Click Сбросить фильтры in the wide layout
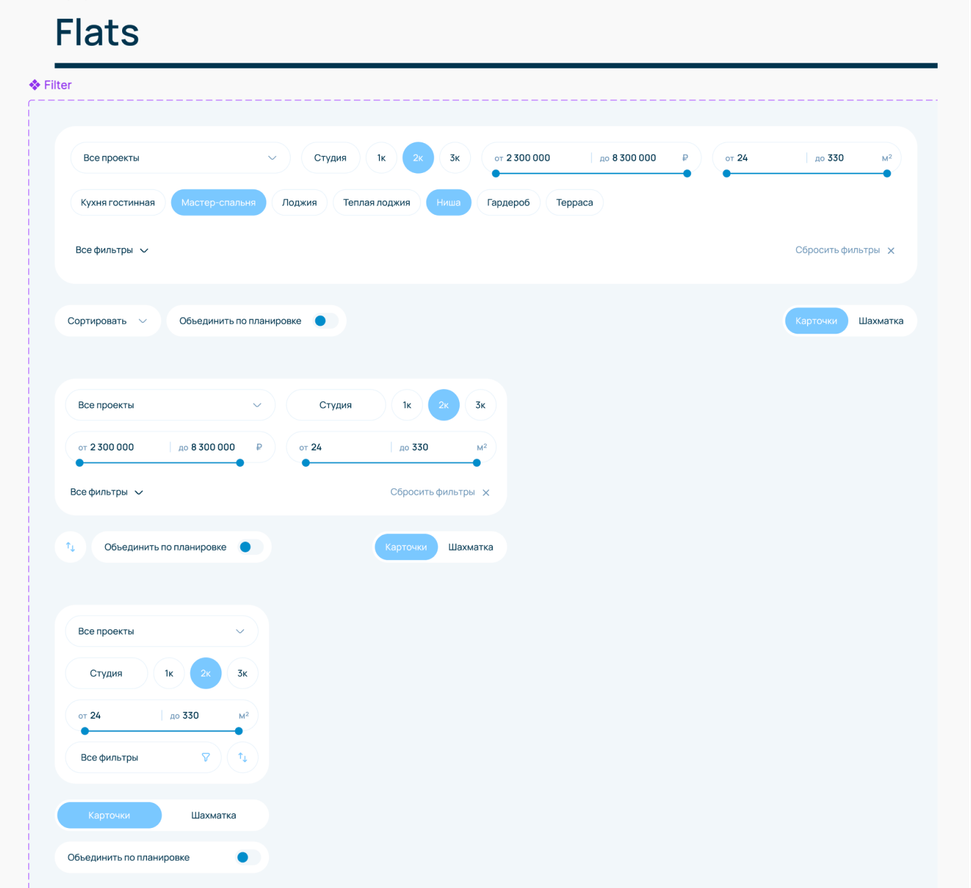This screenshot has width=971, height=888. [845, 250]
